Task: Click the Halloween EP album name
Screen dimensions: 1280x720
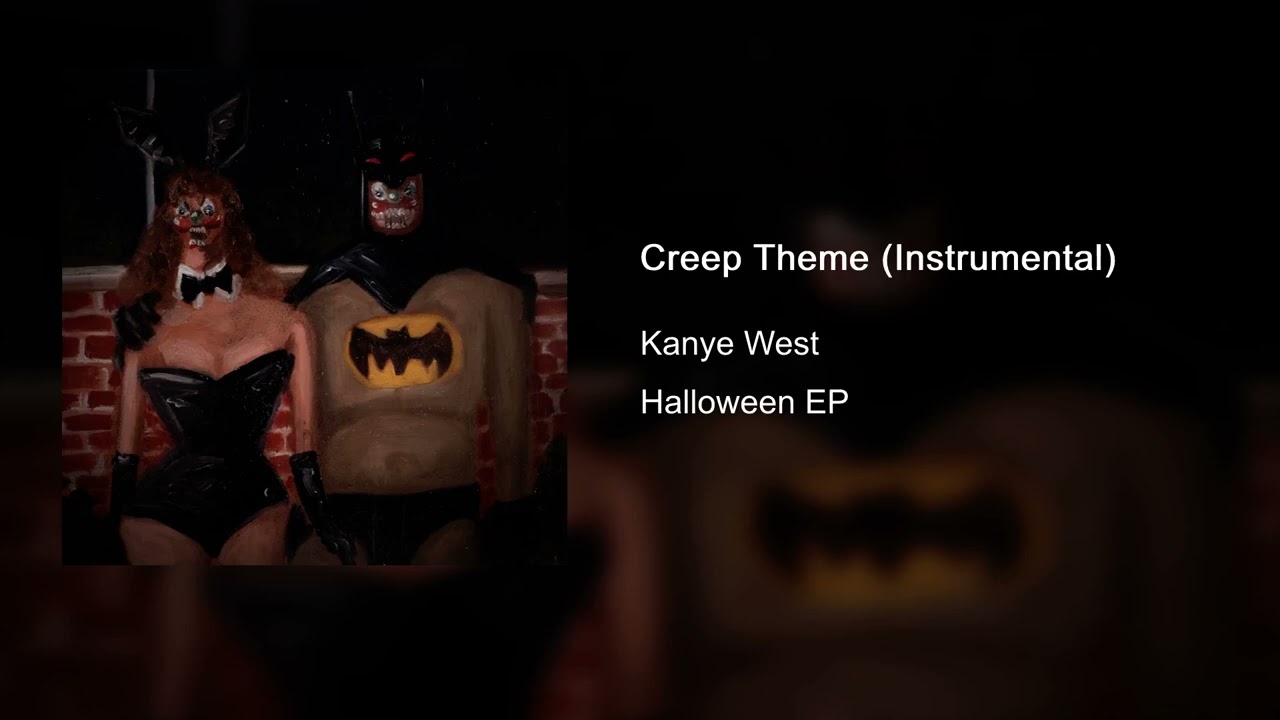Action: tap(745, 402)
